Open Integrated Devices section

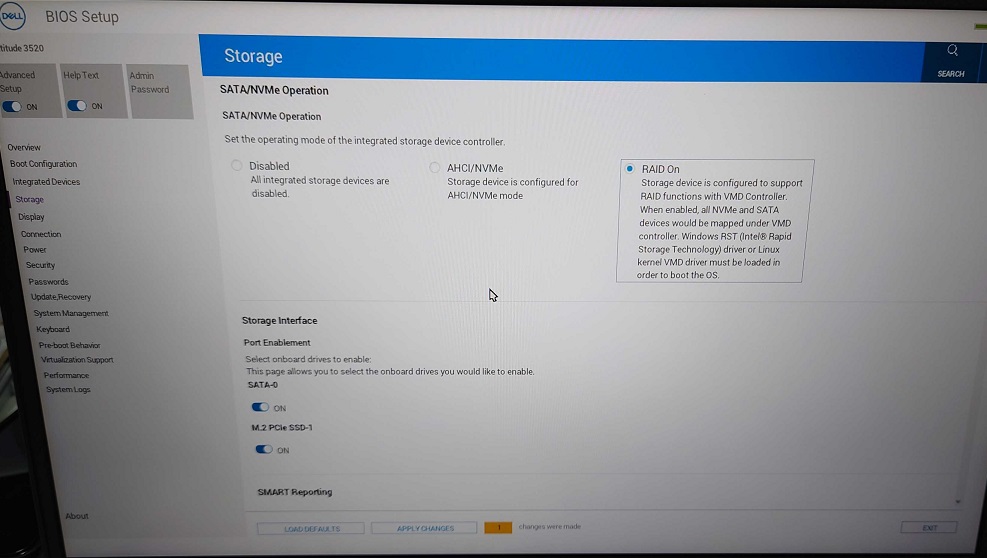pos(46,181)
